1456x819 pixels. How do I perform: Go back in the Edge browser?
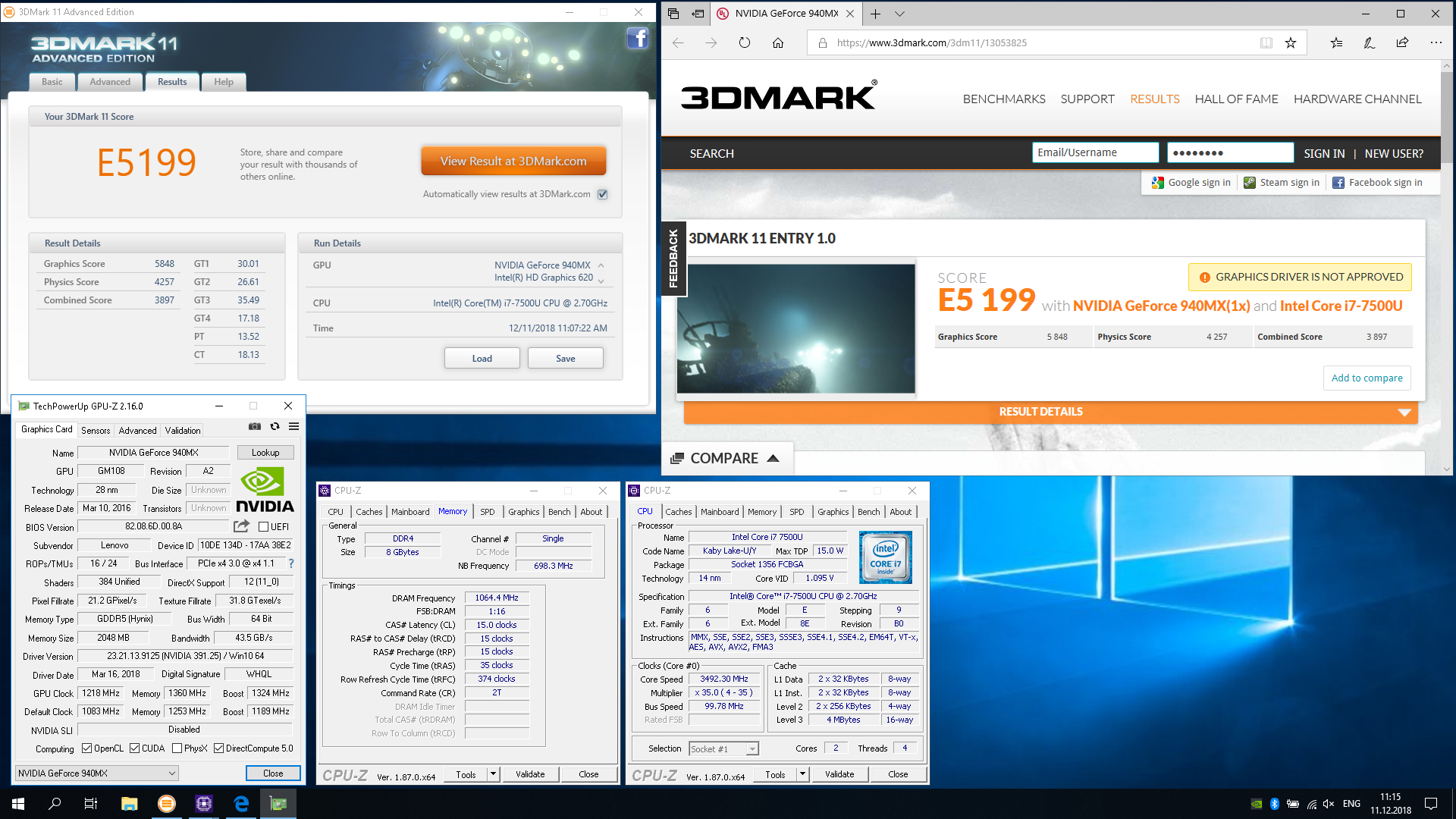coord(678,42)
